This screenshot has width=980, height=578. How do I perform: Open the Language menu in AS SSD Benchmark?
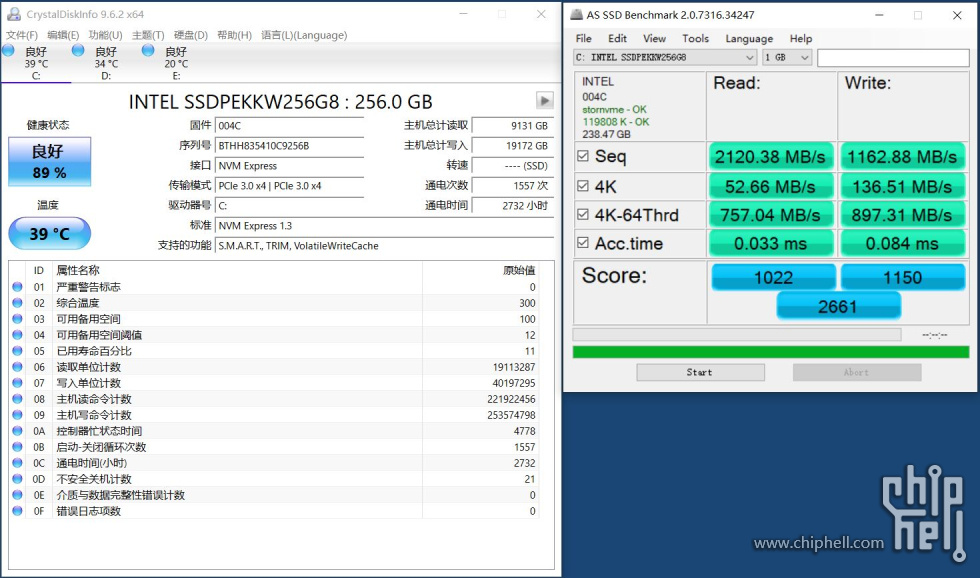(x=749, y=38)
